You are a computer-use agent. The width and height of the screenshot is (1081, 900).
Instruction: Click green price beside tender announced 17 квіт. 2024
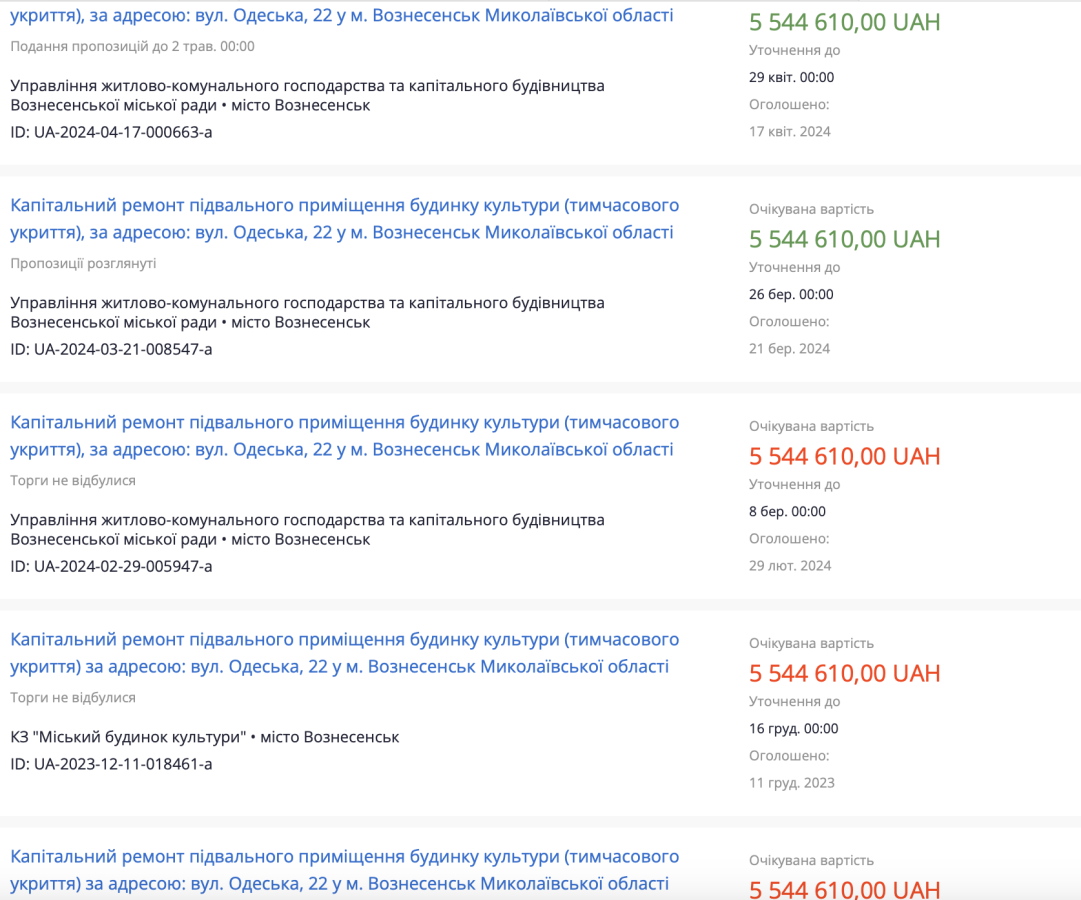click(844, 22)
